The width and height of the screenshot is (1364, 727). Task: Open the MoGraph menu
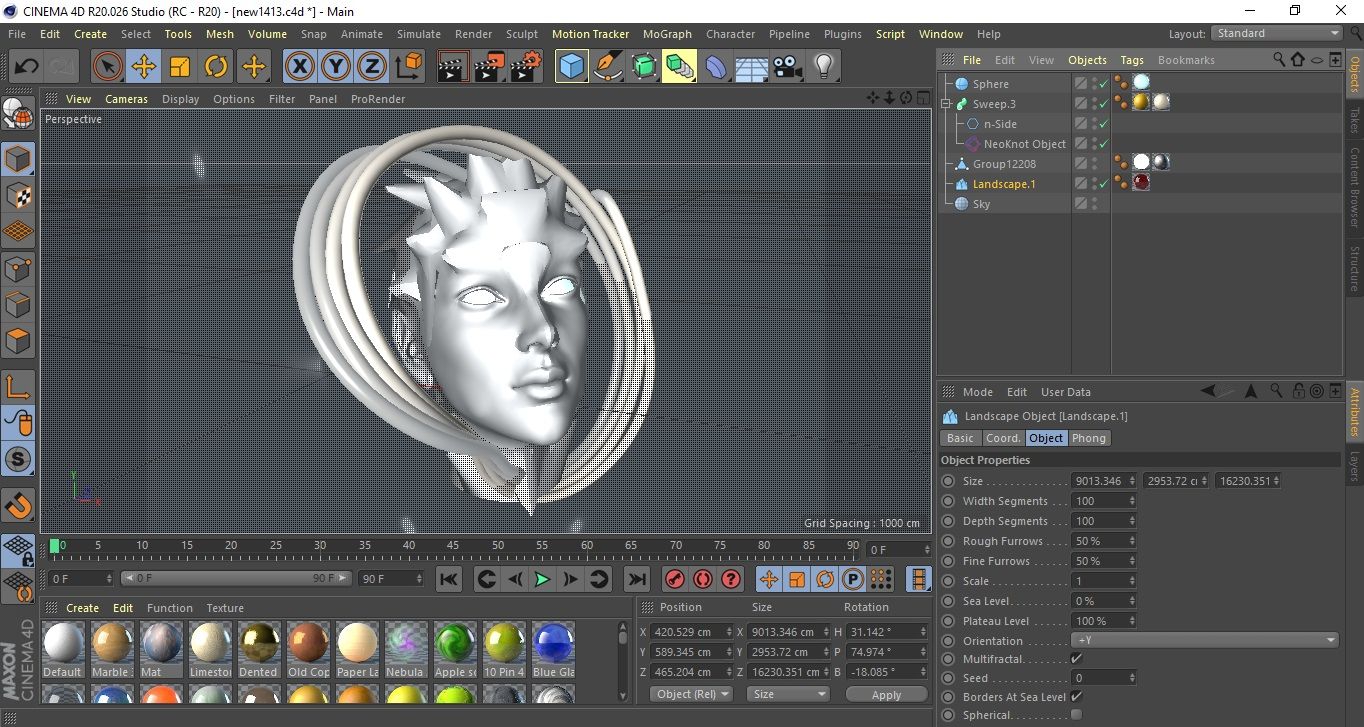[667, 34]
